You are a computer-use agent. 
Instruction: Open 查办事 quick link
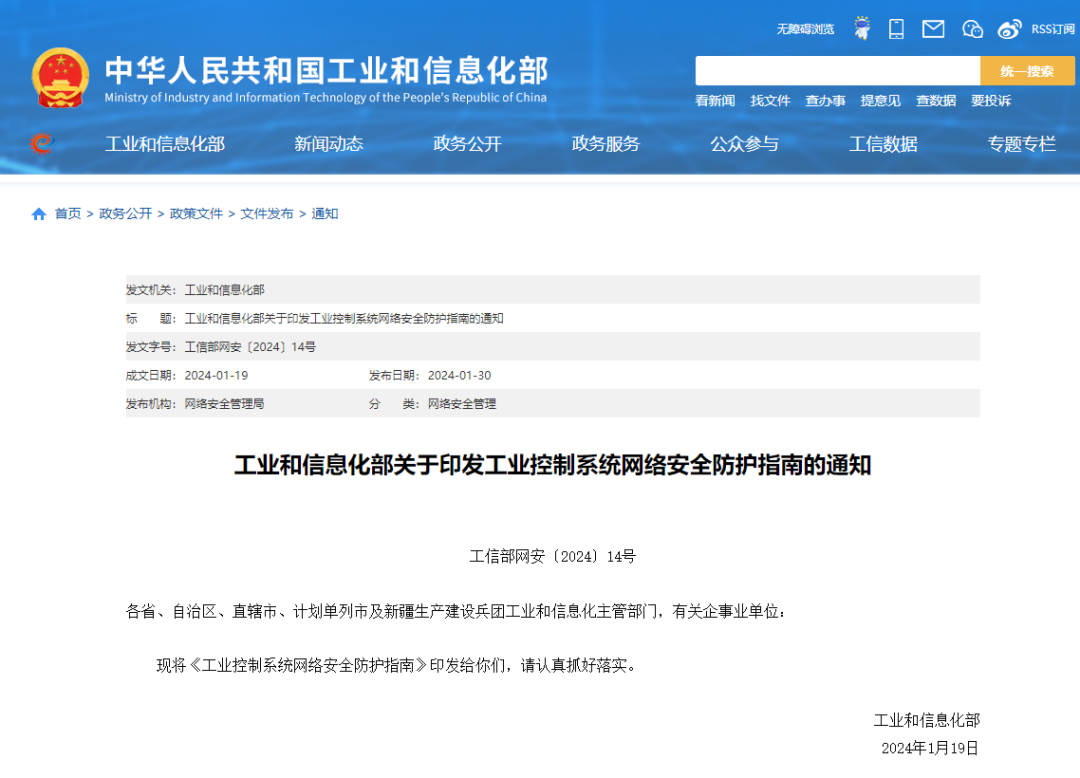pos(825,101)
